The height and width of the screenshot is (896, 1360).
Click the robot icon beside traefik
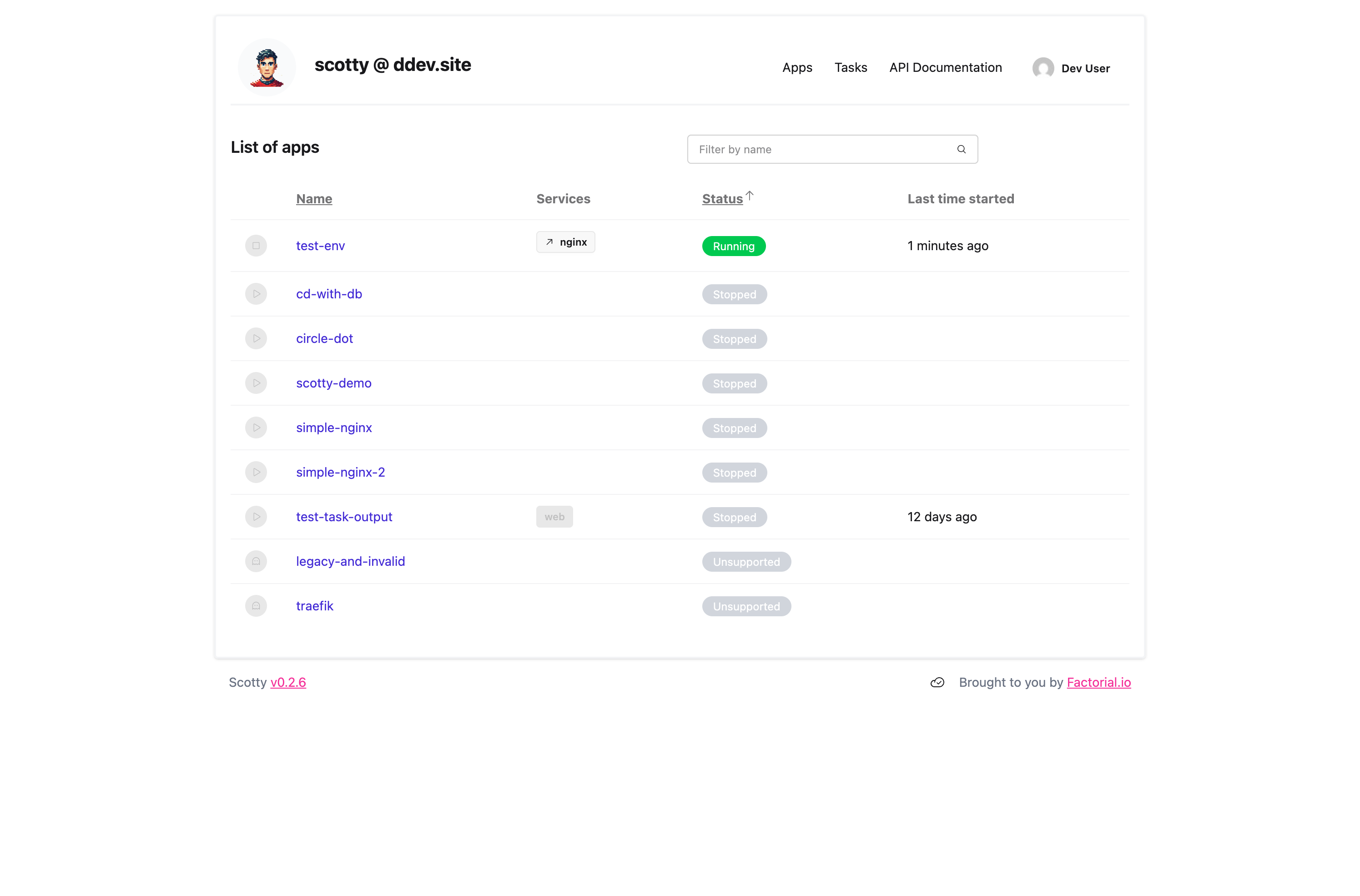click(x=256, y=606)
